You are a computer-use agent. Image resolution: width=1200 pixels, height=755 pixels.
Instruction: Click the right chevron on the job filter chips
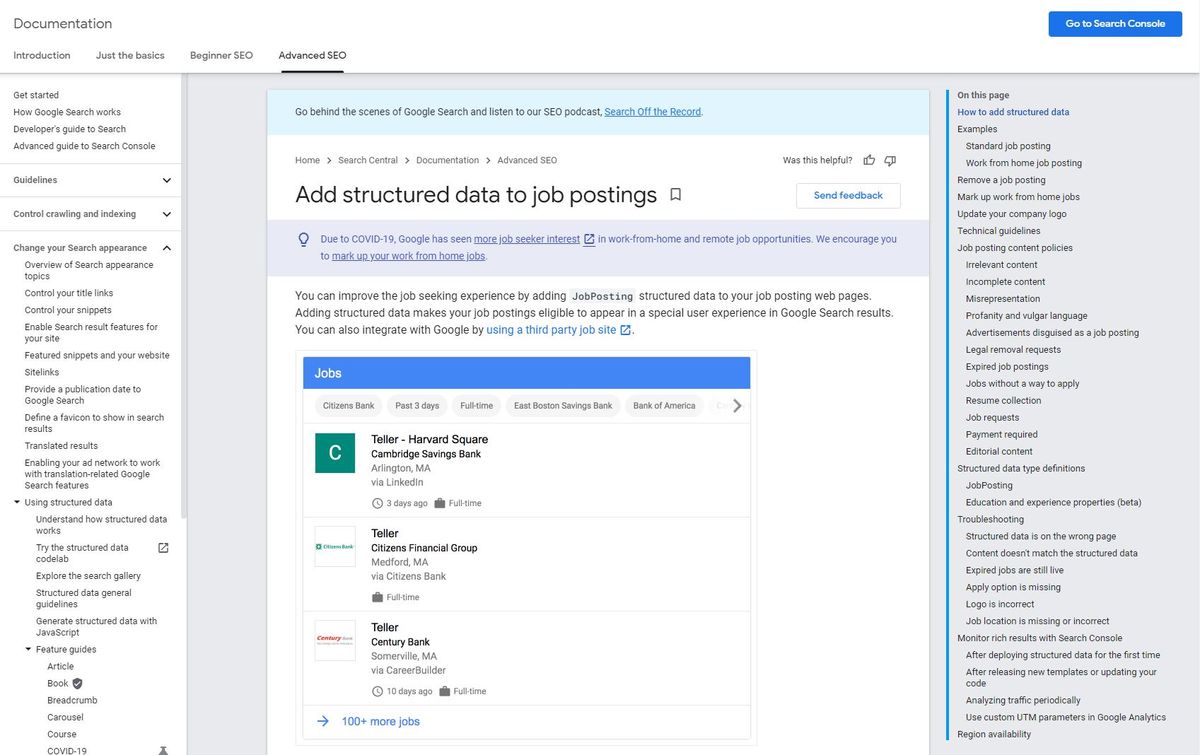click(737, 406)
